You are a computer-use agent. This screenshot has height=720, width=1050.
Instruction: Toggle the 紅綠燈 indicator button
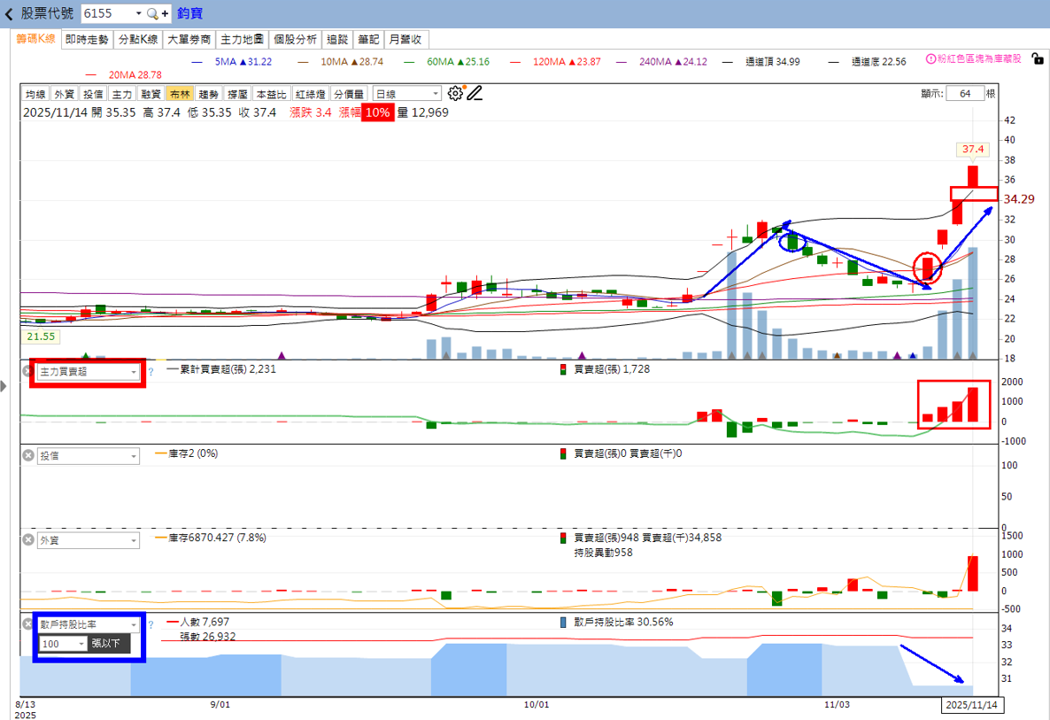pyautogui.click(x=310, y=94)
